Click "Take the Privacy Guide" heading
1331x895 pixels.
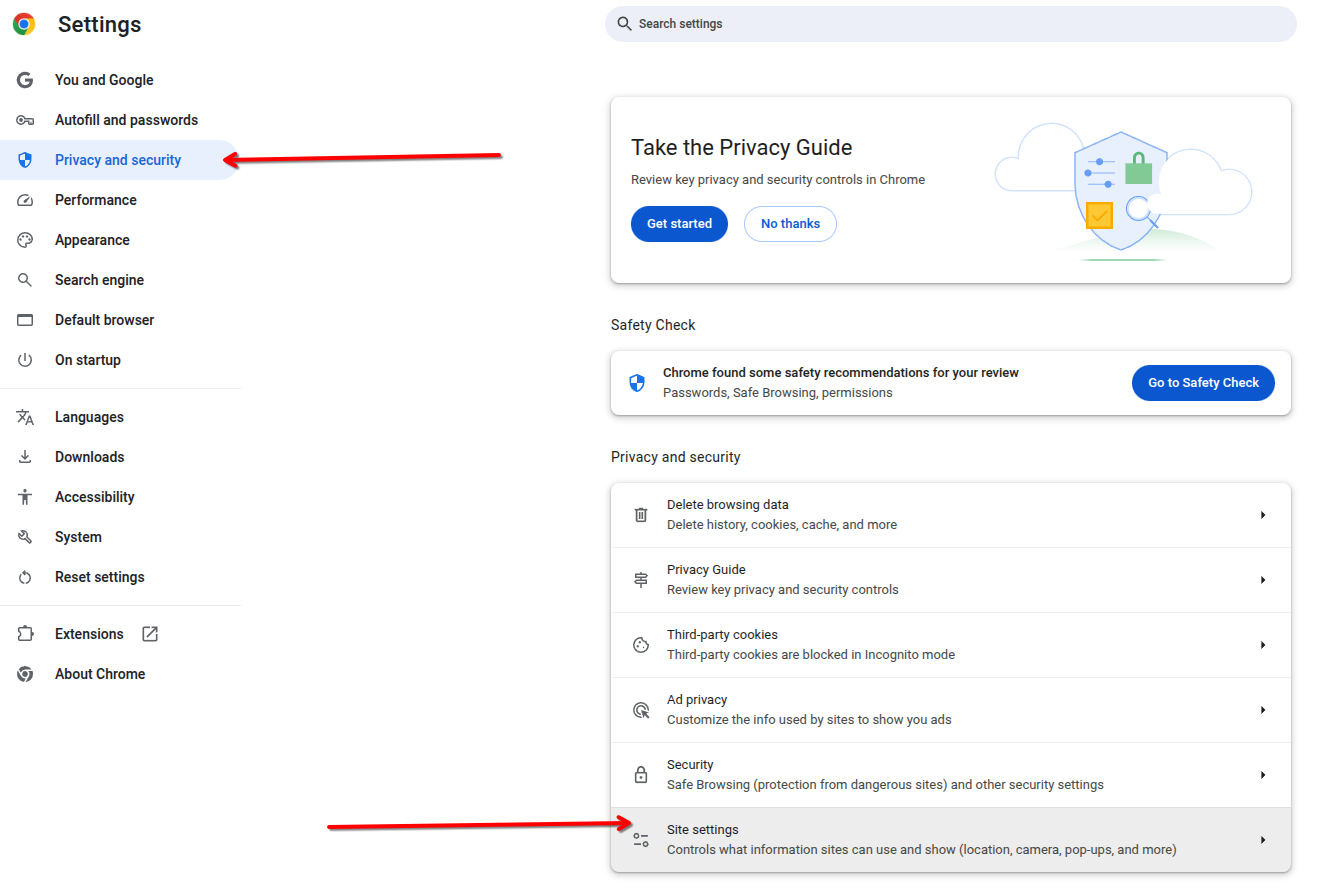click(742, 148)
